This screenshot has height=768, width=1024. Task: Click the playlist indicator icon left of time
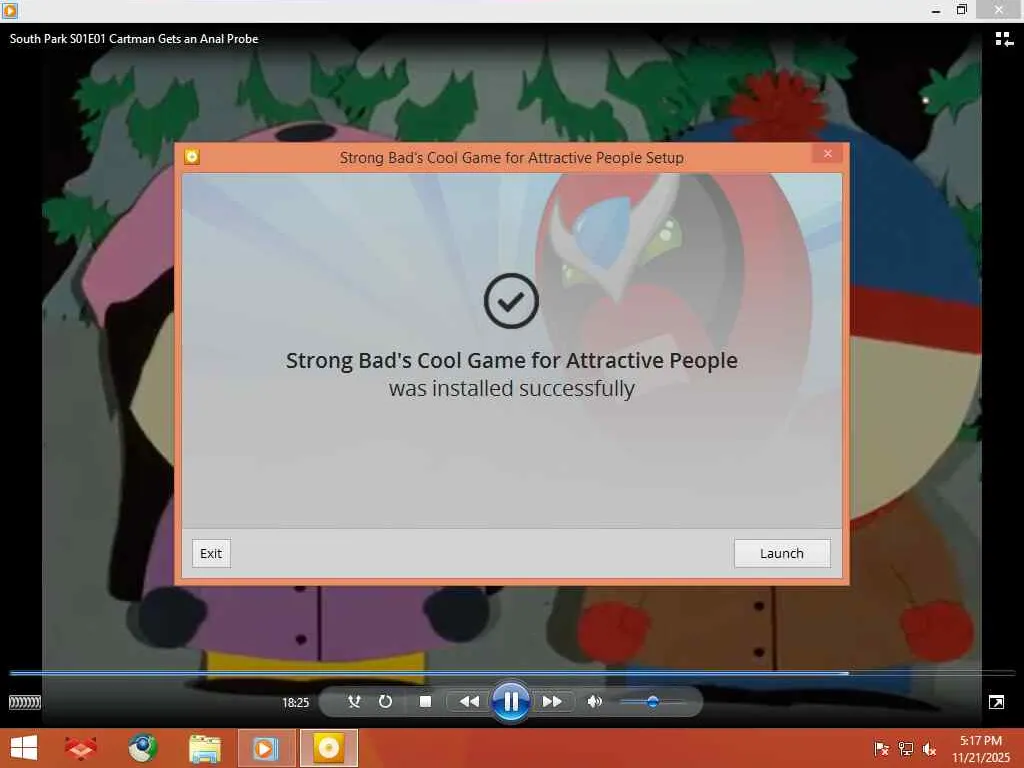[25, 703]
